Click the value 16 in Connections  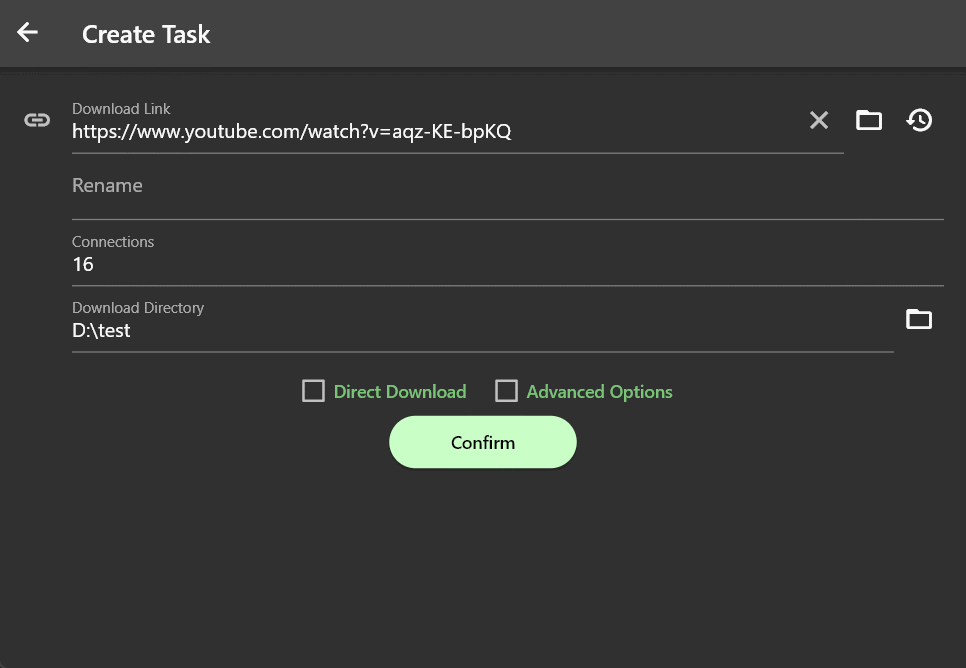83,265
